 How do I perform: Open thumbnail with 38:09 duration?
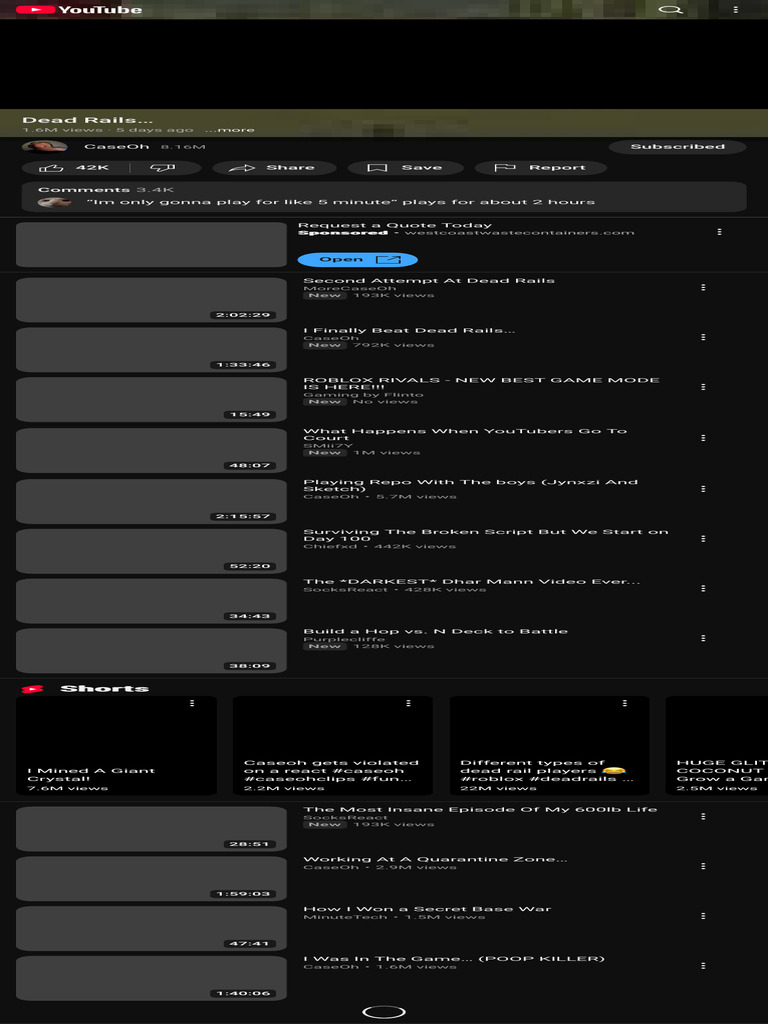pyautogui.click(x=151, y=651)
